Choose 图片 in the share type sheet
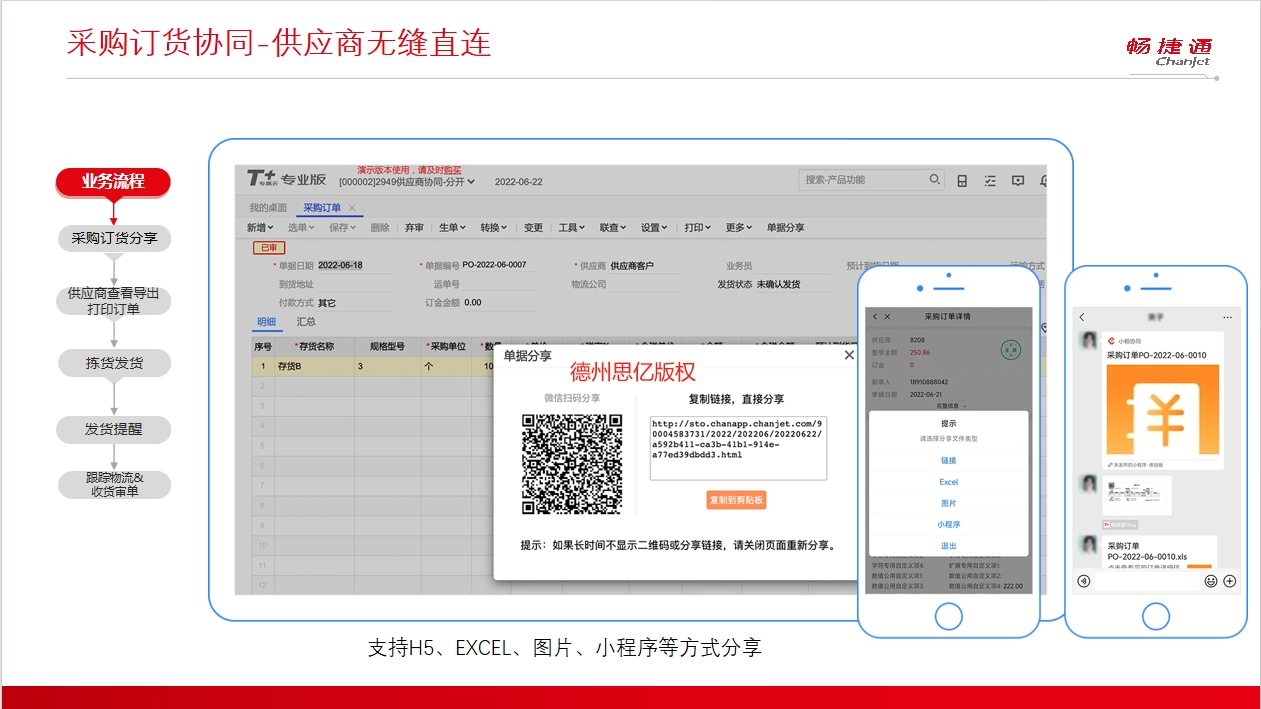Screen dimensions: 1261x709 (x=948, y=503)
